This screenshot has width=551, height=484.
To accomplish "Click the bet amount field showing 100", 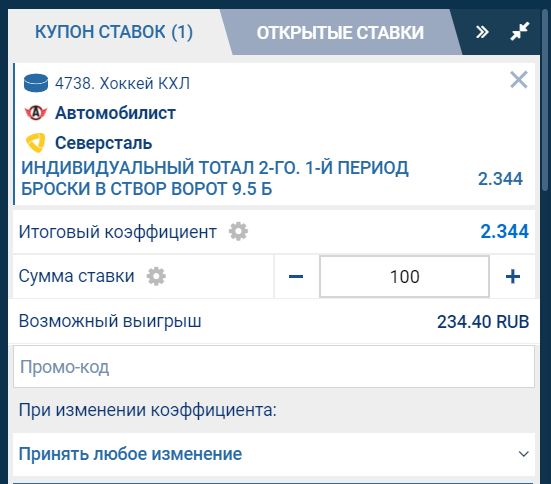I will (404, 277).
